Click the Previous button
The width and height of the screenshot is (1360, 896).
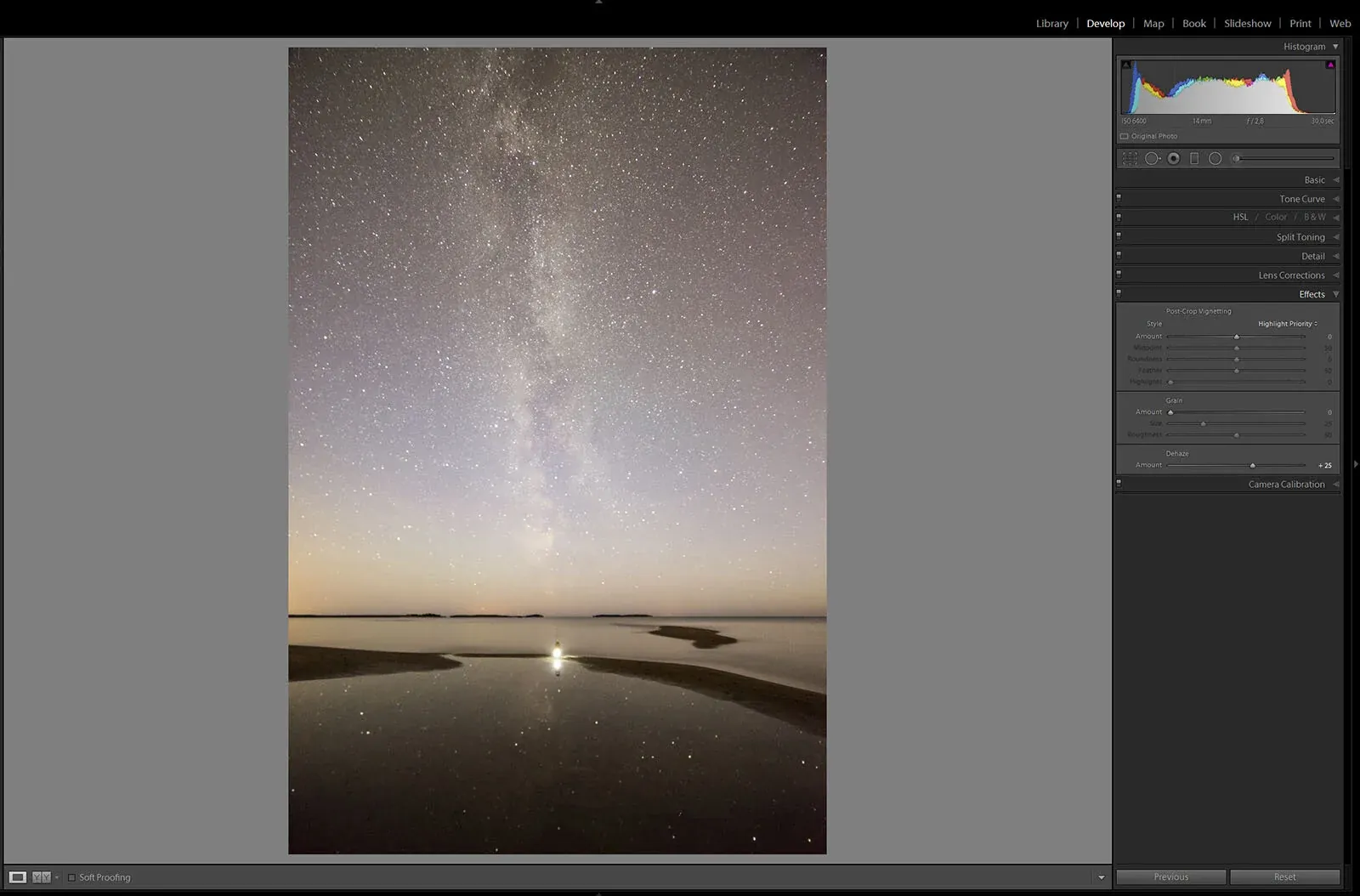(x=1170, y=877)
